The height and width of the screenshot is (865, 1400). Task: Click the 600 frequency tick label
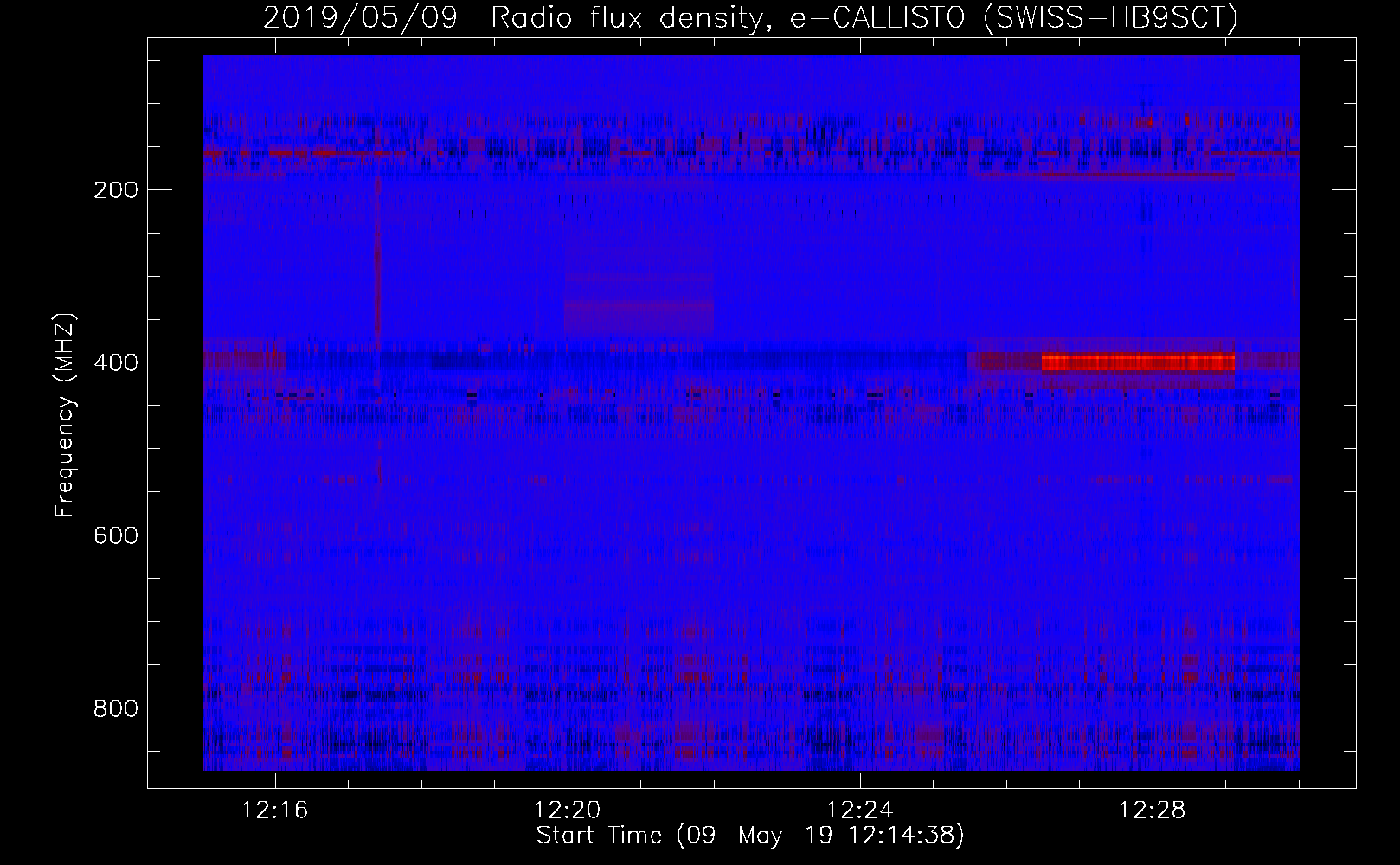point(115,535)
